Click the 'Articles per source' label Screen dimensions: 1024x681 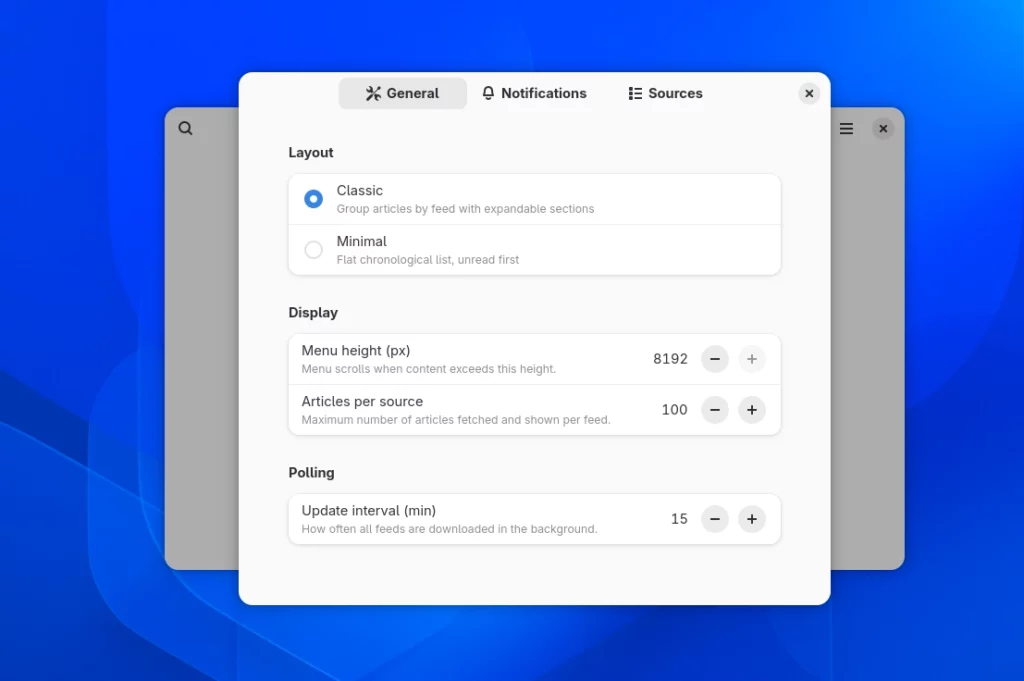point(362,402)
